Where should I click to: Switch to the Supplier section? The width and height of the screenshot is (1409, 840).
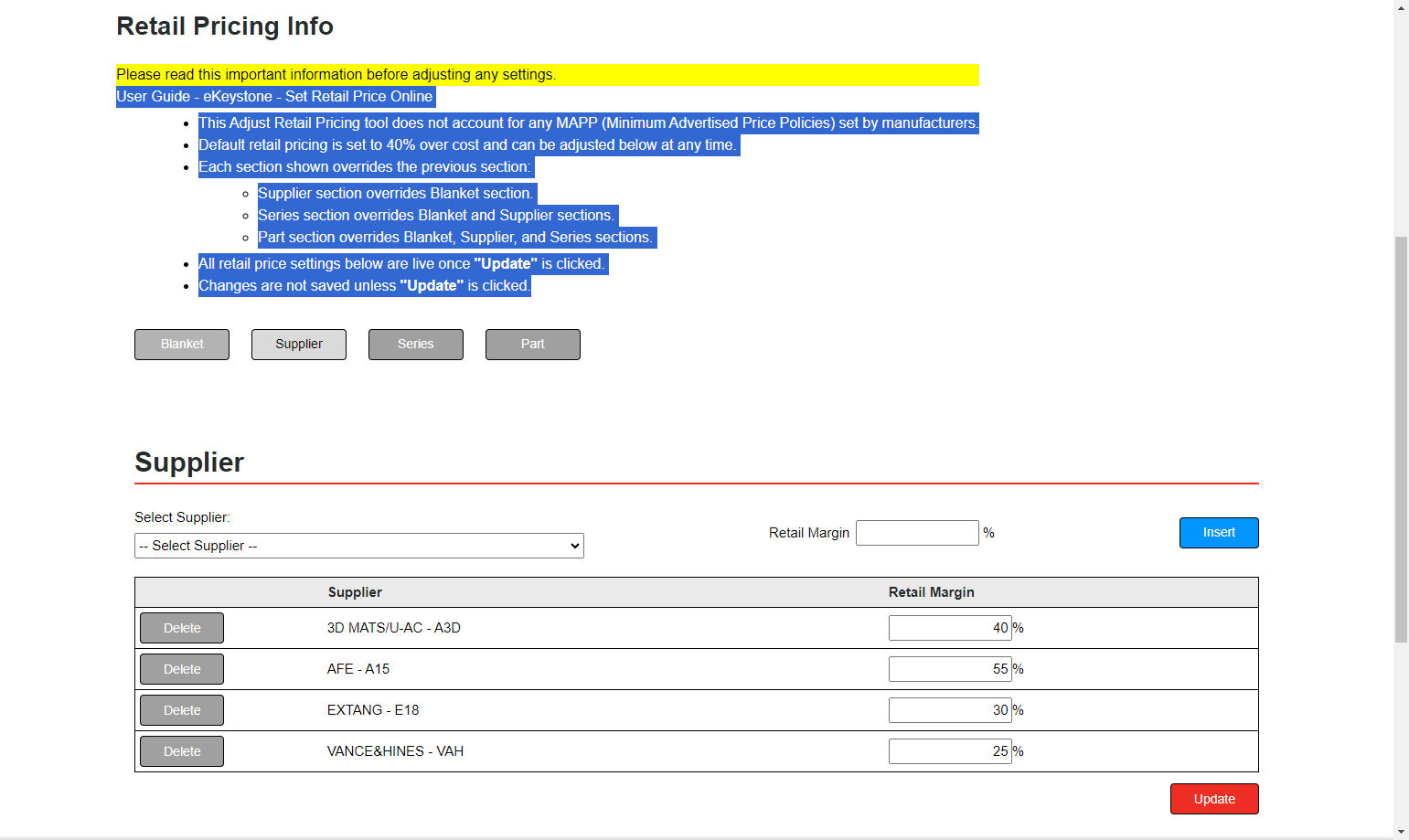point(299,345)
